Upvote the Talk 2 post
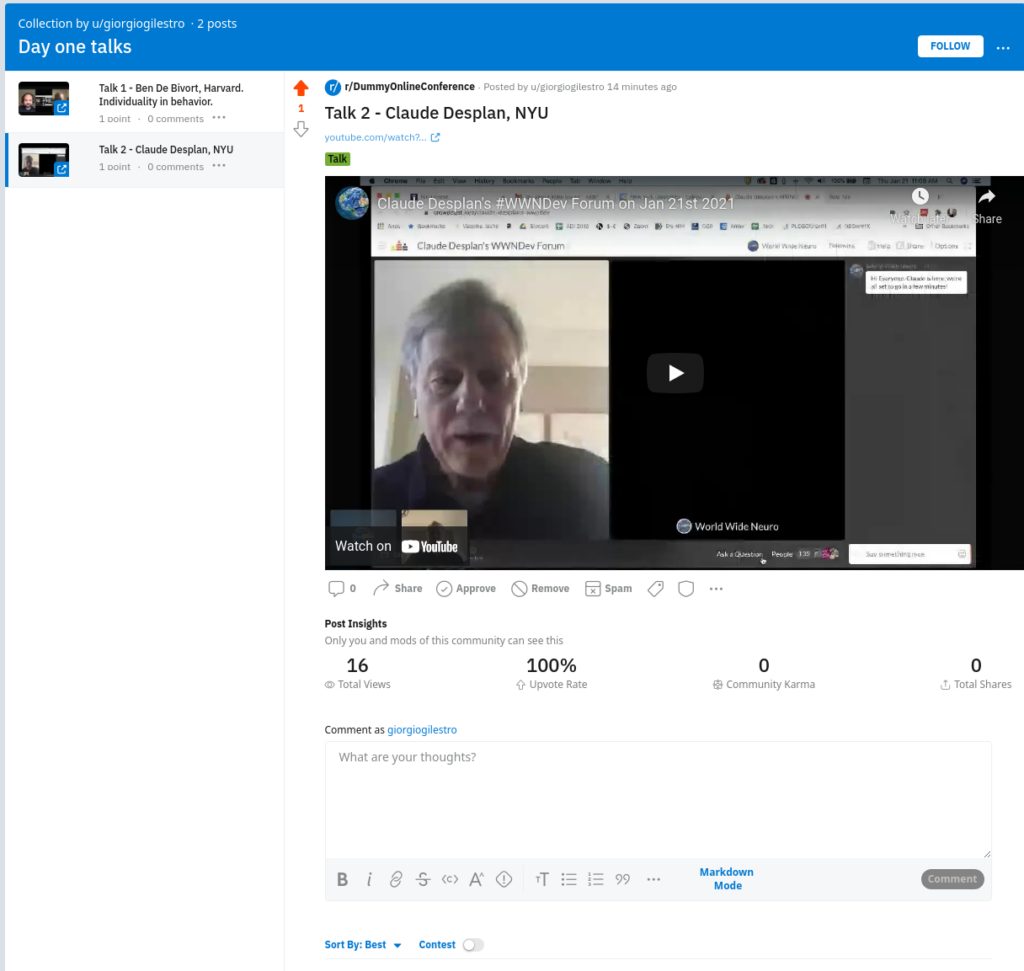Screen dimensions: 1024x971 pos(300,88)
